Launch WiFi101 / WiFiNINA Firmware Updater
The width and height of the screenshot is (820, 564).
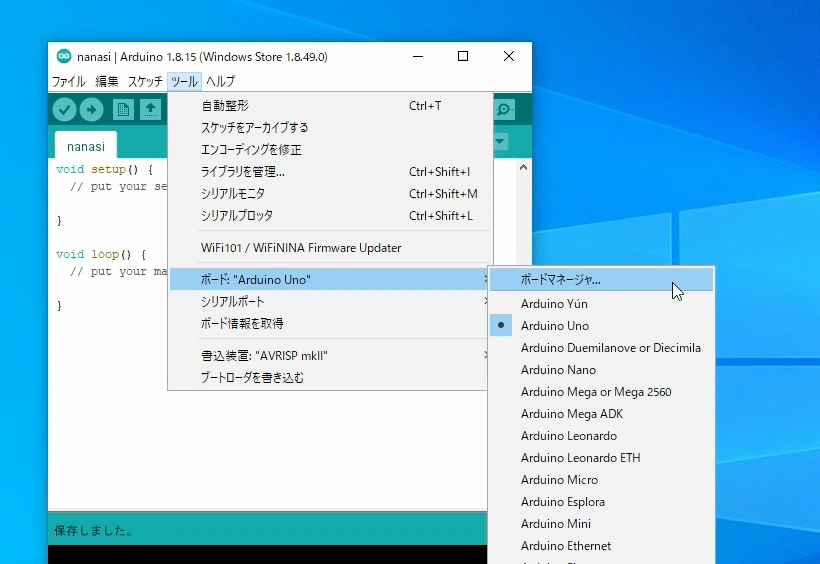(x=331, y=248)
